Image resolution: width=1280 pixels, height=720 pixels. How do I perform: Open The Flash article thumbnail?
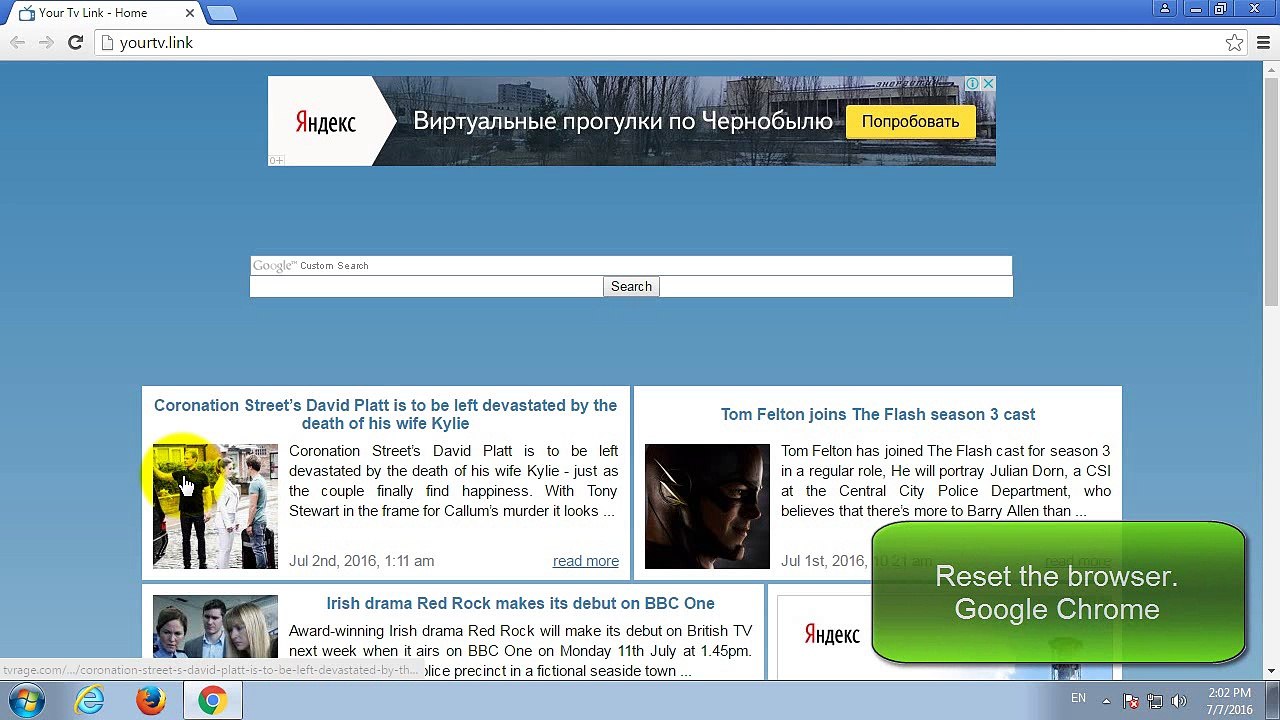pyautogui.click(x=707, y=506)
